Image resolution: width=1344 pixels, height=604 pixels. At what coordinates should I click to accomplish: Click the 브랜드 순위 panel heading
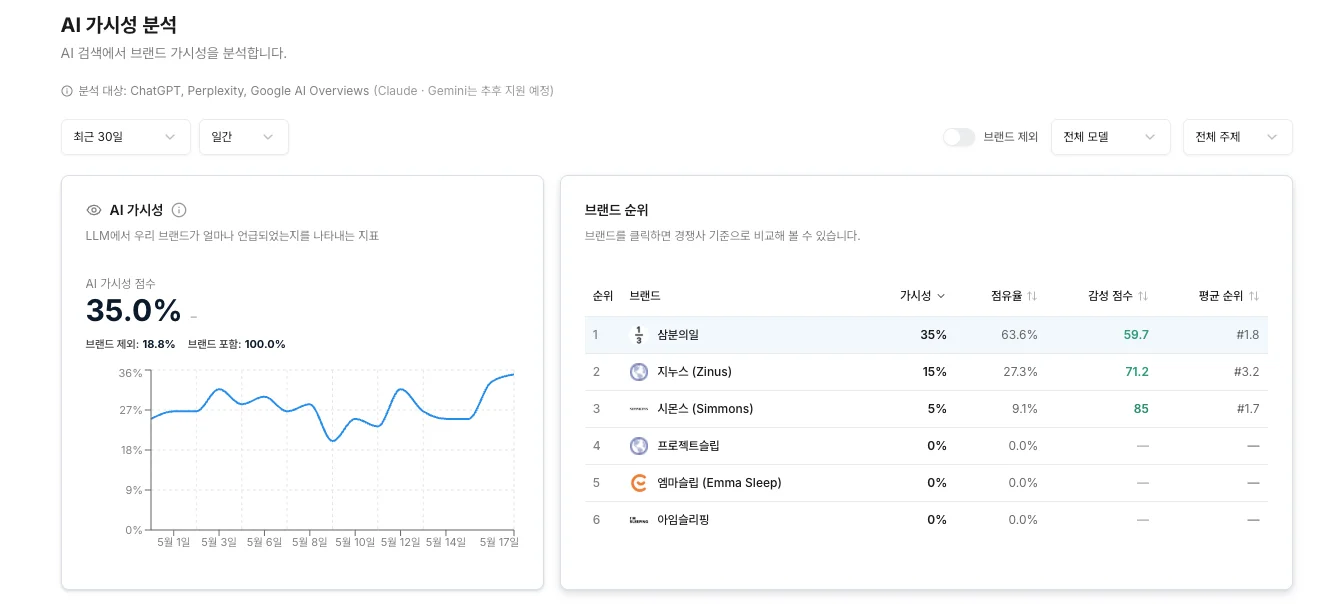616,210
